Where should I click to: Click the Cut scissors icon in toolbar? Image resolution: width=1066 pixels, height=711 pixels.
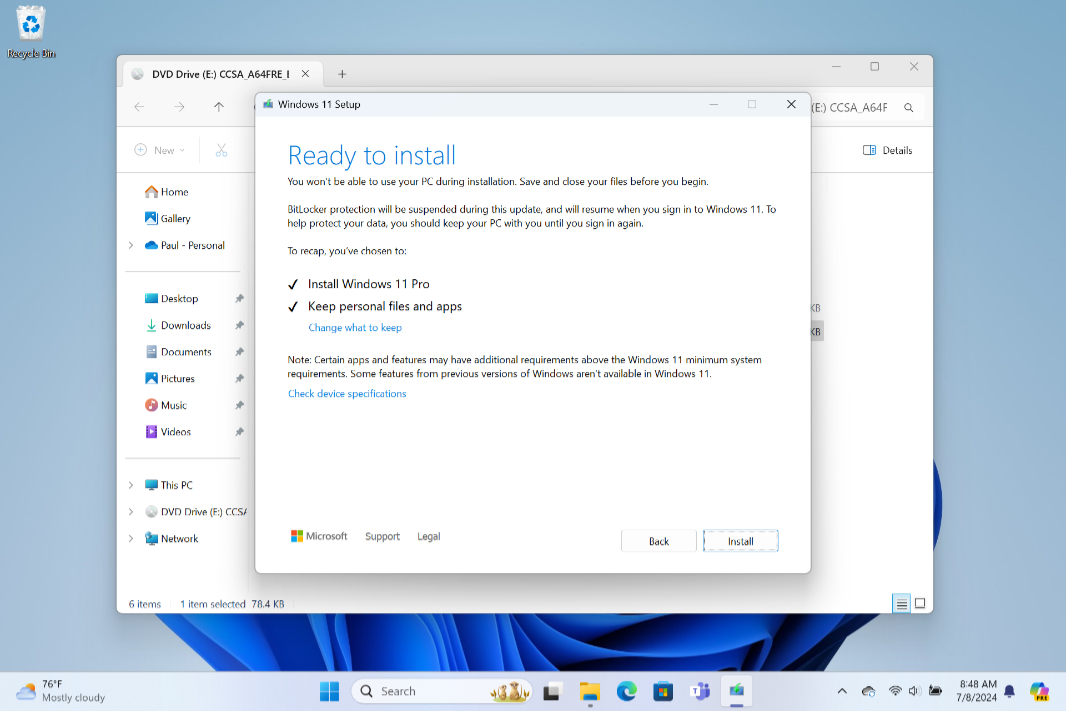click(221, 150)
